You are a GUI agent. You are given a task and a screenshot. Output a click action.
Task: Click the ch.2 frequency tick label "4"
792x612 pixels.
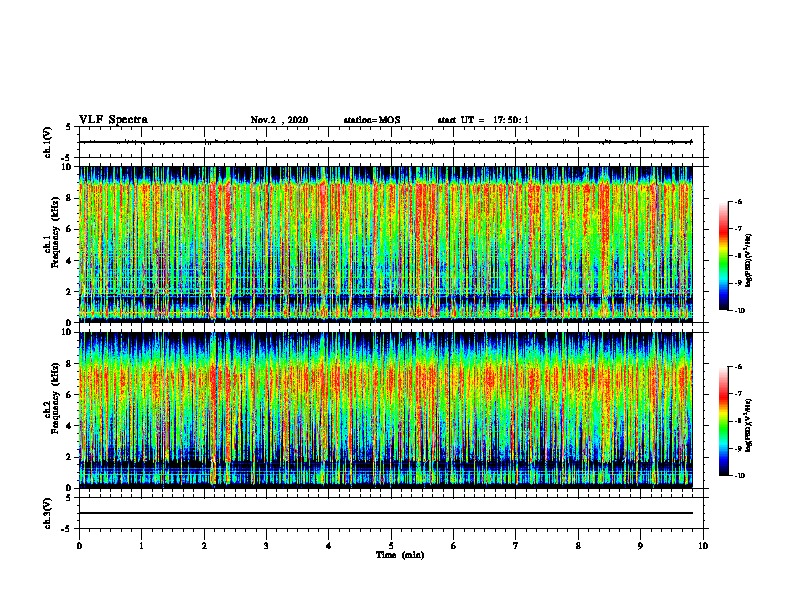click(70, 426)
